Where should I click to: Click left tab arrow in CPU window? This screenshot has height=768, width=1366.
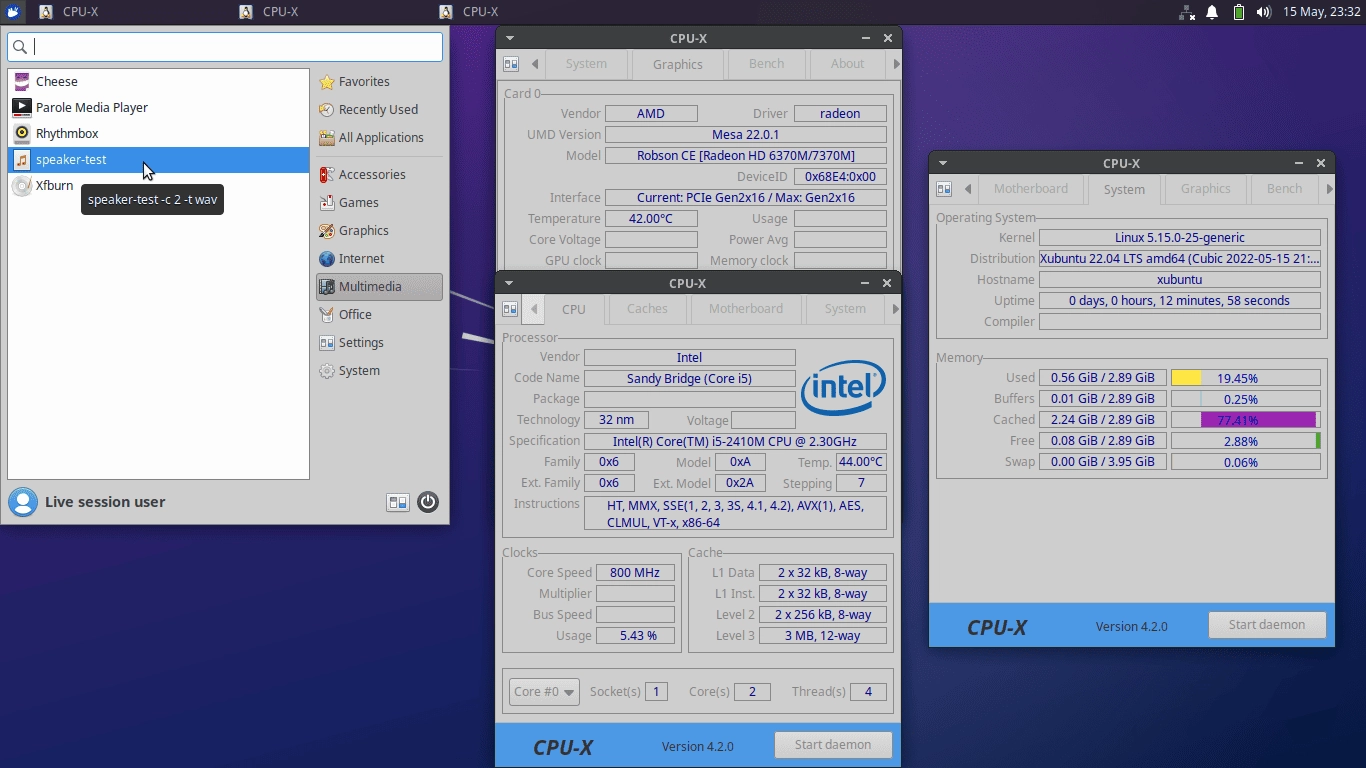click(x=534, y=309)
